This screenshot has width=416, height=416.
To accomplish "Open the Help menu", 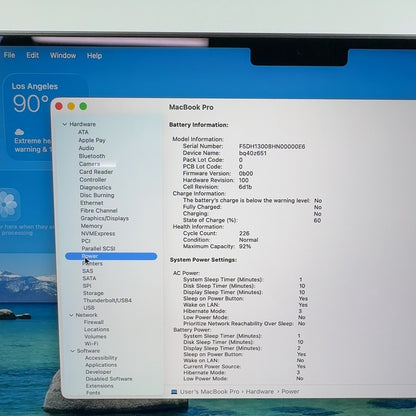I will pos(94,56).
